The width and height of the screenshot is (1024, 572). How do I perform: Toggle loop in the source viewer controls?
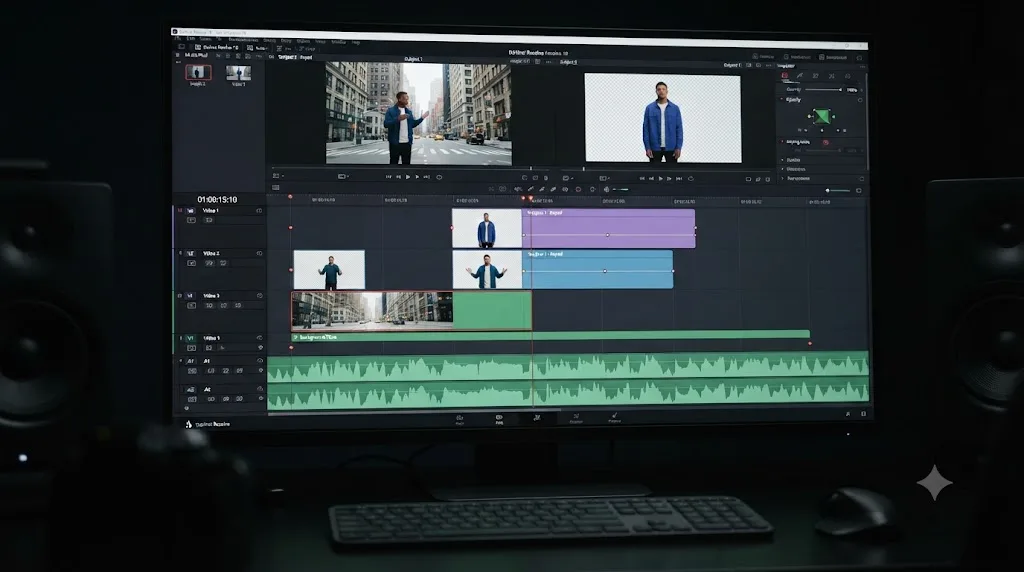coord(439,177)
